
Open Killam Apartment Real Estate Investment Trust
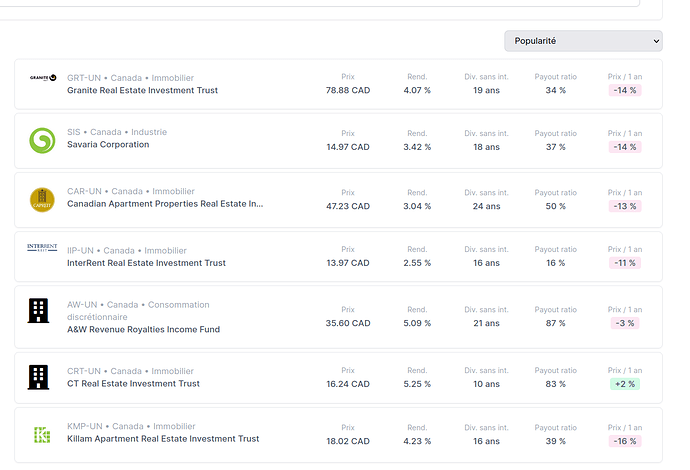pyautogui.click(x=163, y=439)
